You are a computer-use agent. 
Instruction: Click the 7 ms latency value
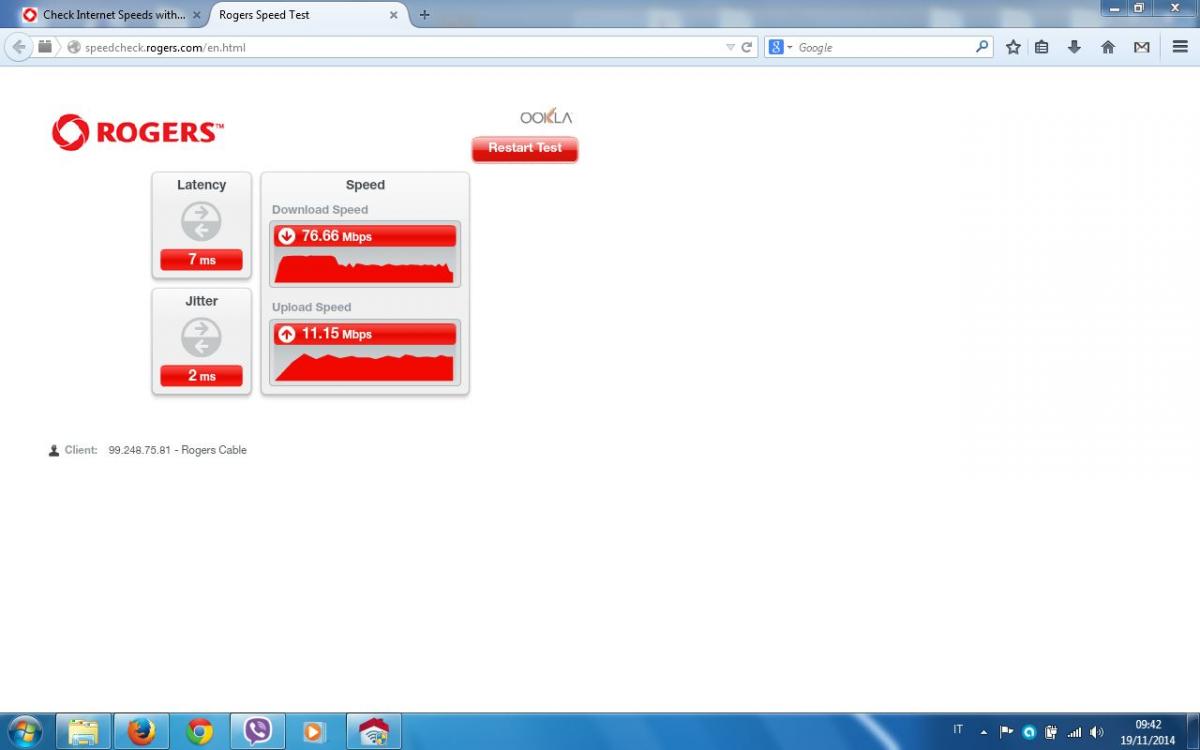201,260
